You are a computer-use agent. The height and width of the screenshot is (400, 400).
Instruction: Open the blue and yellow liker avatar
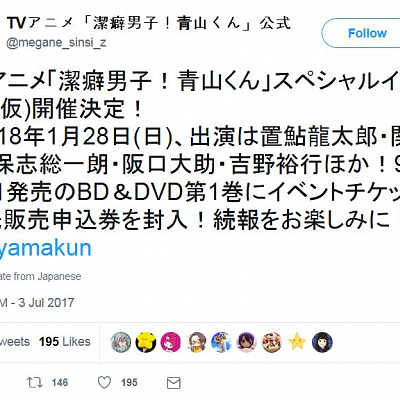pyautogui.click(x=221, y=342)
